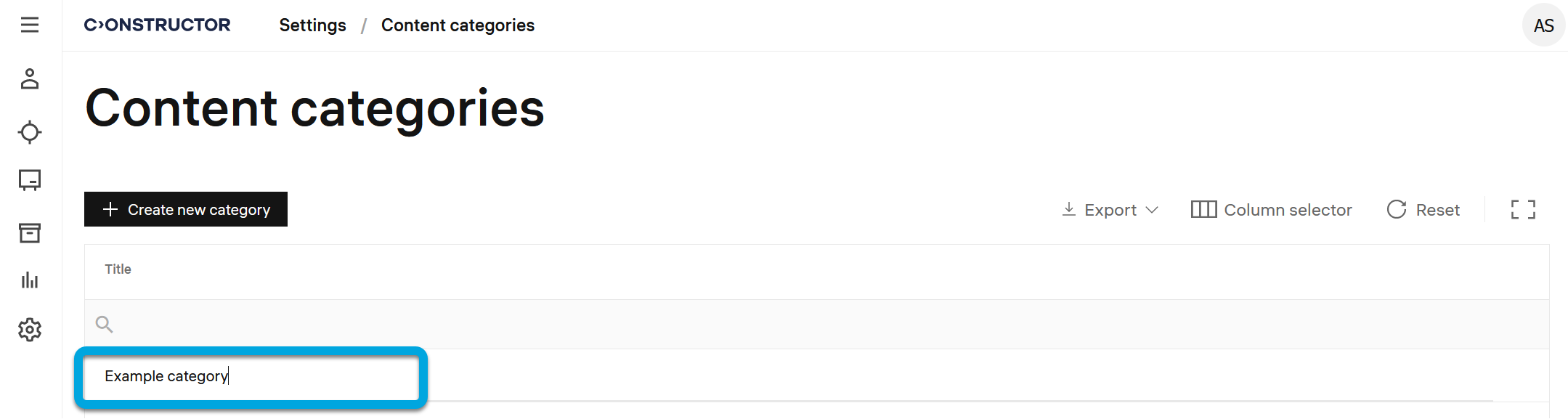Open the crosshair target sidebar icon
The height and width of the screenshot is (419, 1568).
(30, 132)
